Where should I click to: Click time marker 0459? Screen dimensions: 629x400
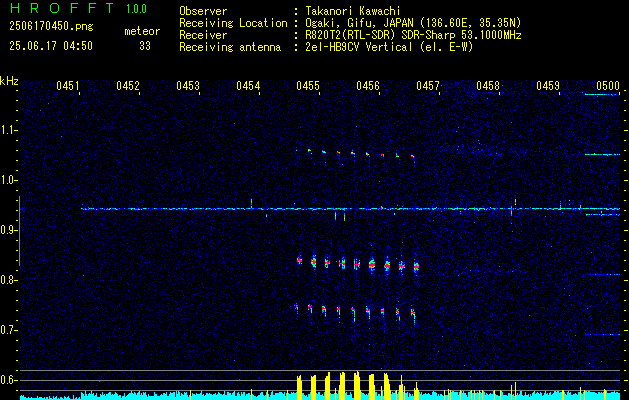[548, 85]
